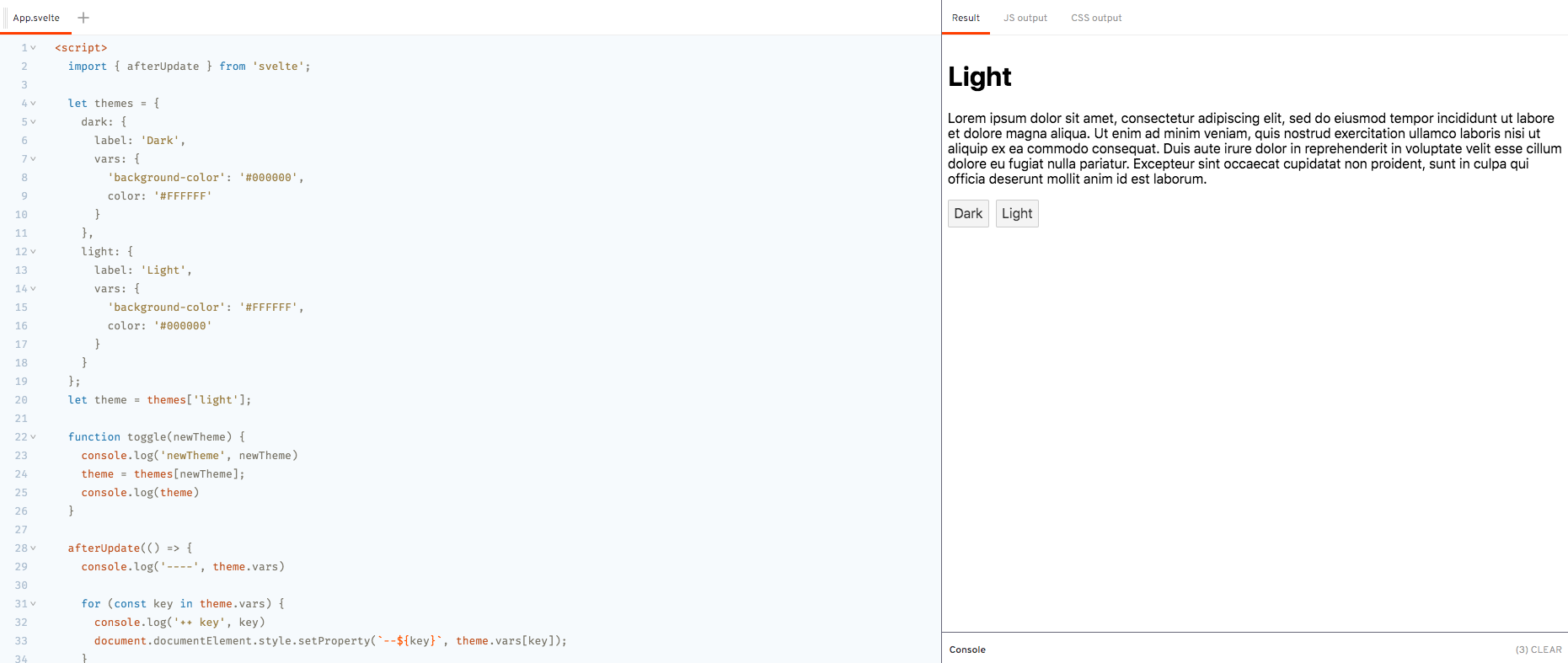Viewport: 1568px width, 663px height.
Task: Collapse the dark vars fold arrow on line 7
Action: point(33,159)
